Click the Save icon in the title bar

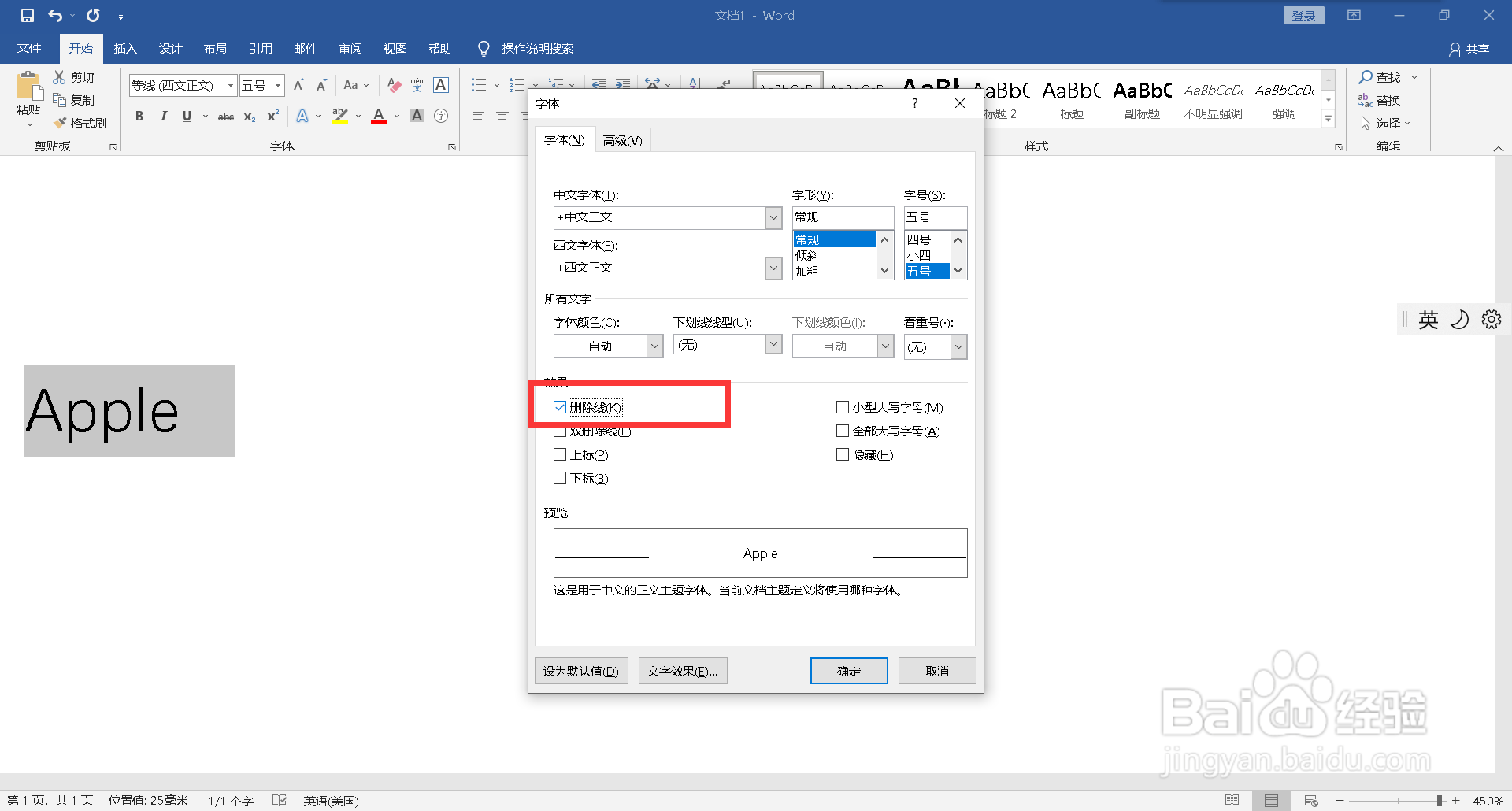28,16
